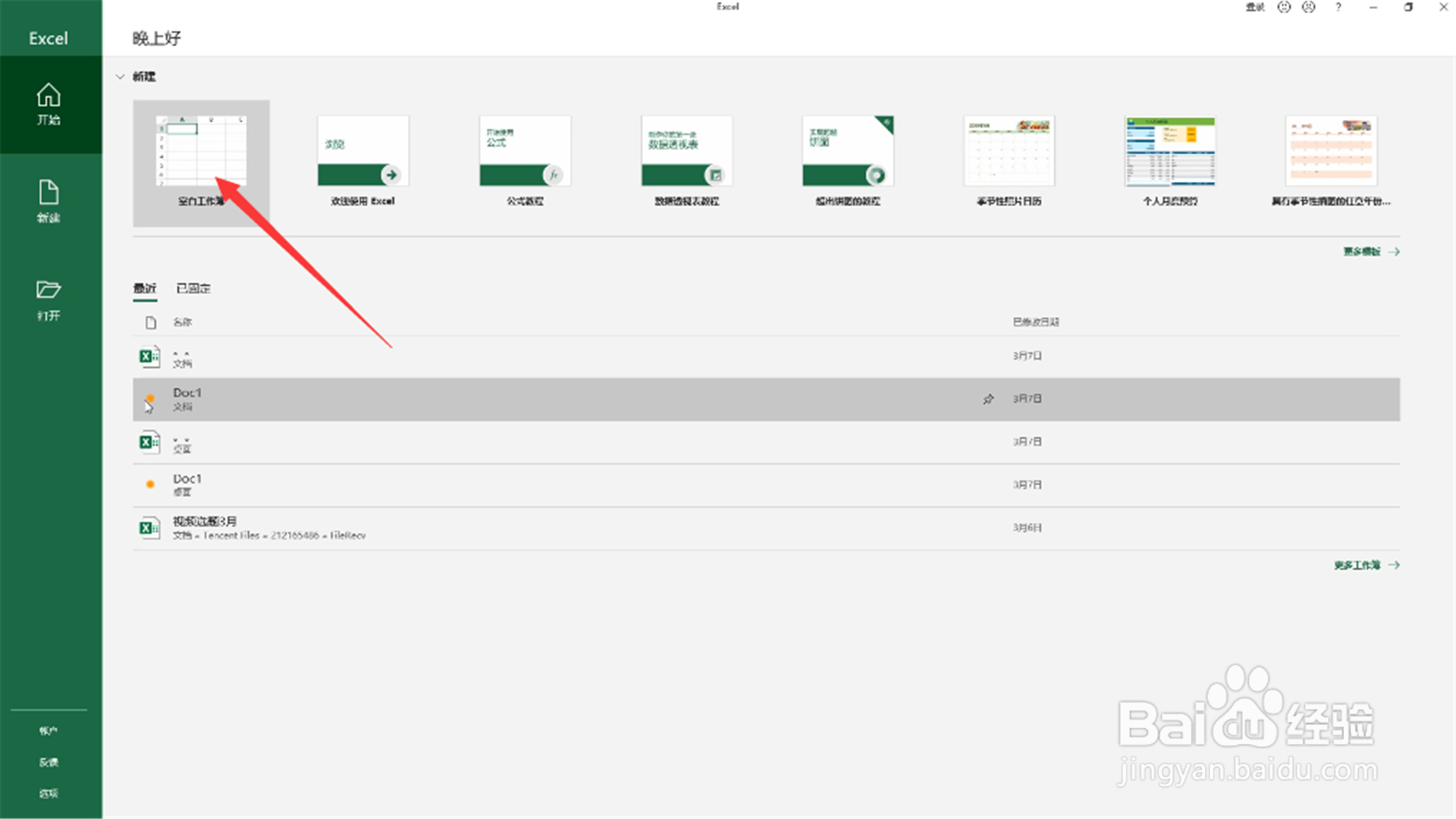
Task: Open Excel-icon workbook located in 桌面
Action: pos(767,443)
